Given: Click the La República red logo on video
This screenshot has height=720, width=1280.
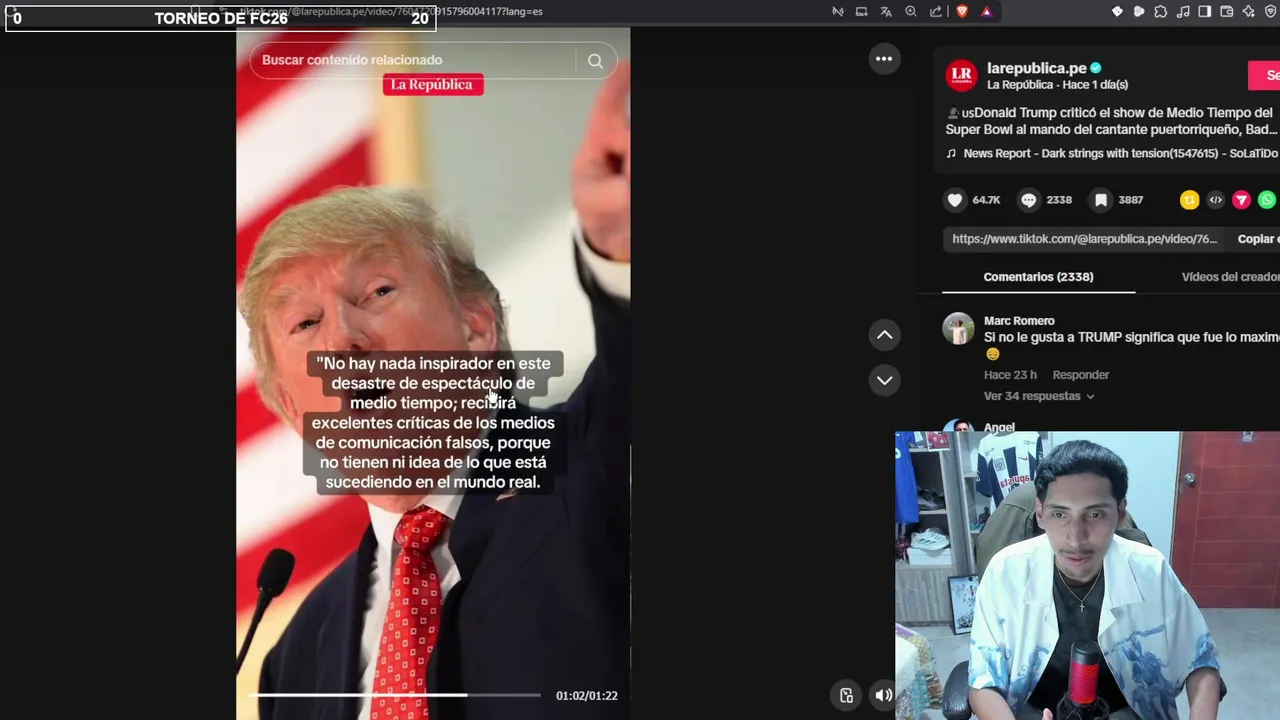Looking at the screenshot, I should coord(433,85).
